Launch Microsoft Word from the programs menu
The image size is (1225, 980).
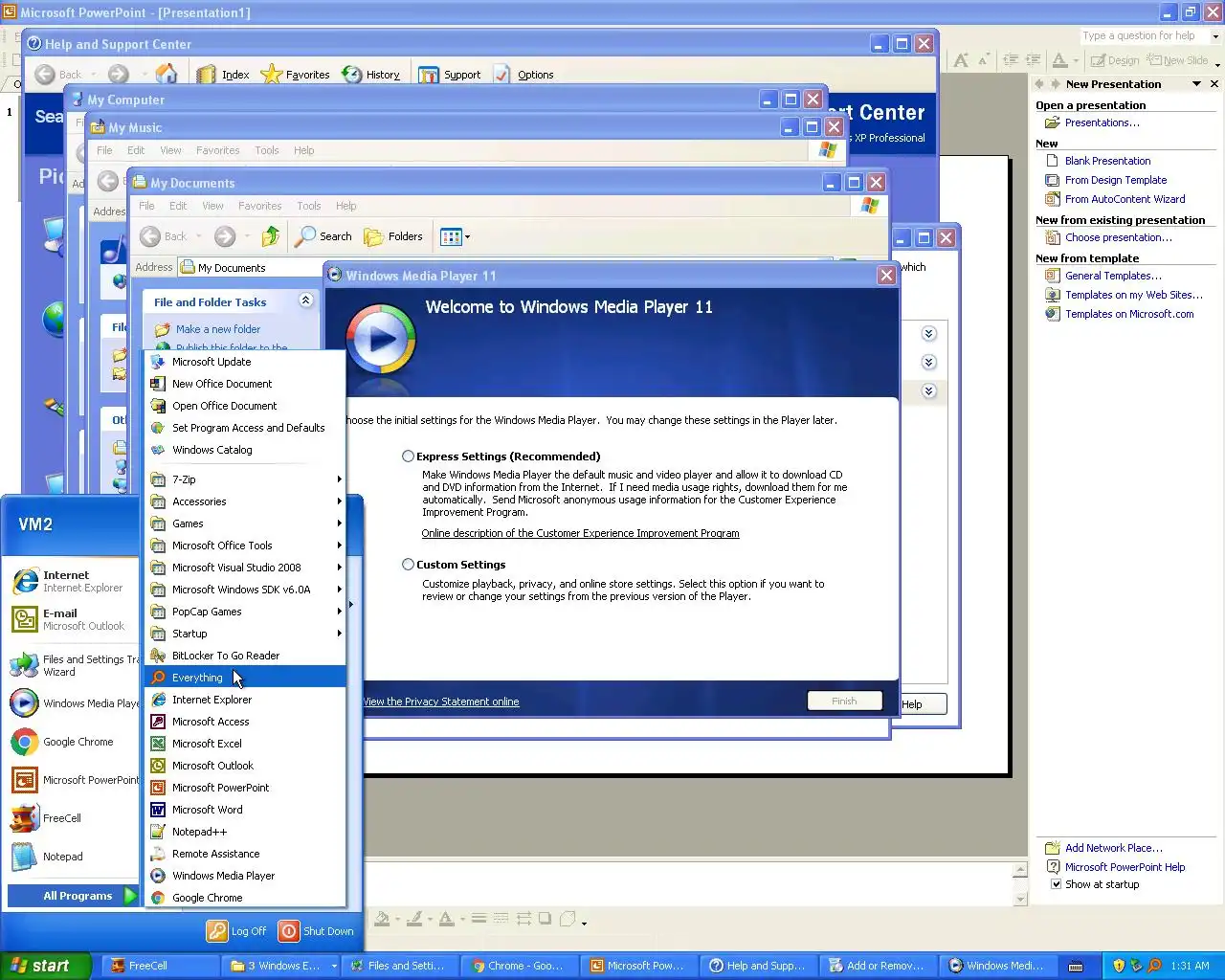pos(245,809)
